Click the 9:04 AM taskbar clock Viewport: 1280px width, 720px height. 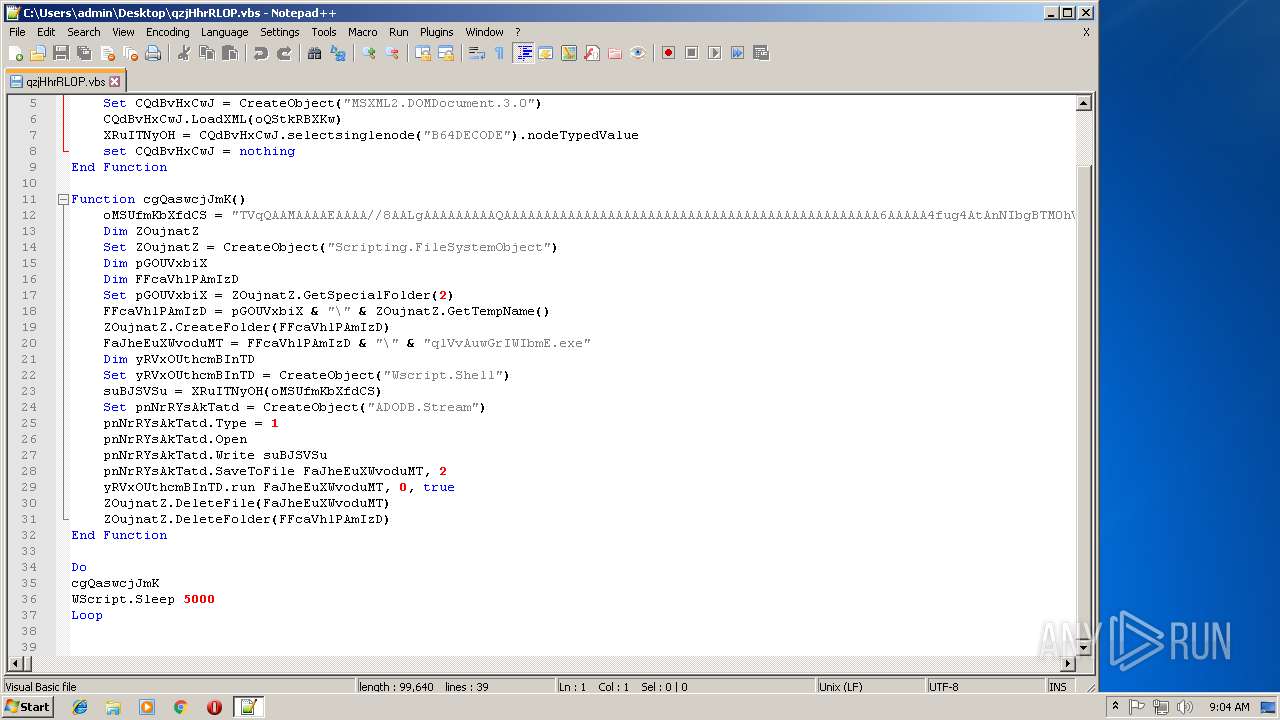tap(1229, 707)
